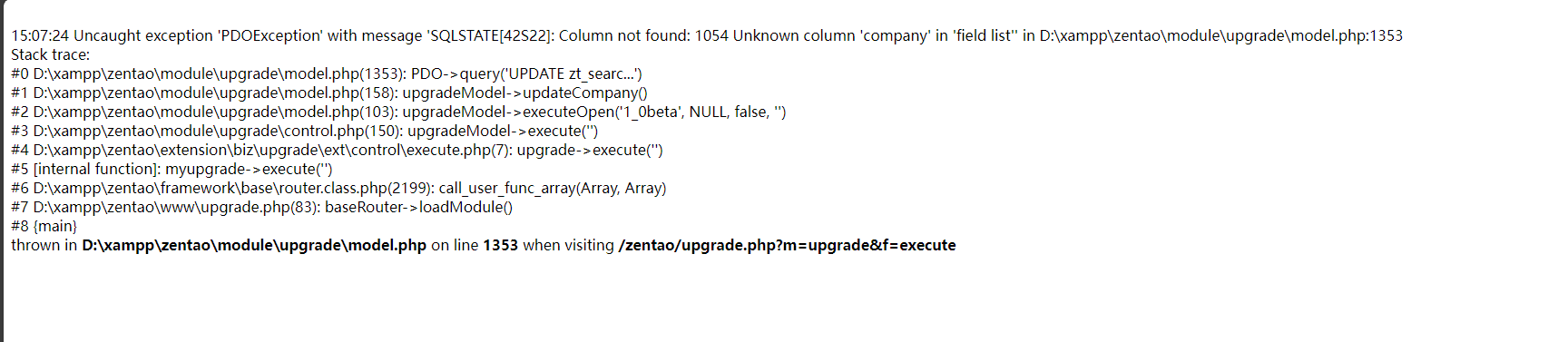
Task: Click the 'Uncaught exception PDOException' error line
Action: point(707,35)
